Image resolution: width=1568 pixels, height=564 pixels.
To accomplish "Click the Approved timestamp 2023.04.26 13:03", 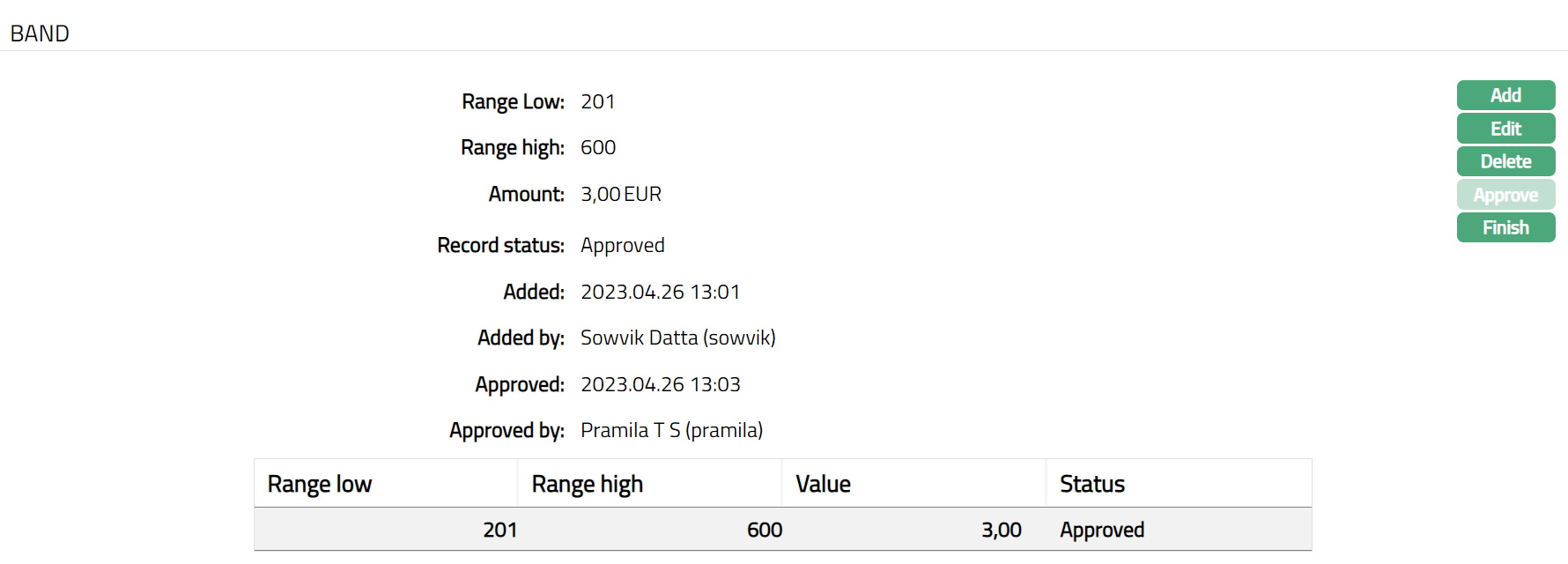I will (660, 384).
